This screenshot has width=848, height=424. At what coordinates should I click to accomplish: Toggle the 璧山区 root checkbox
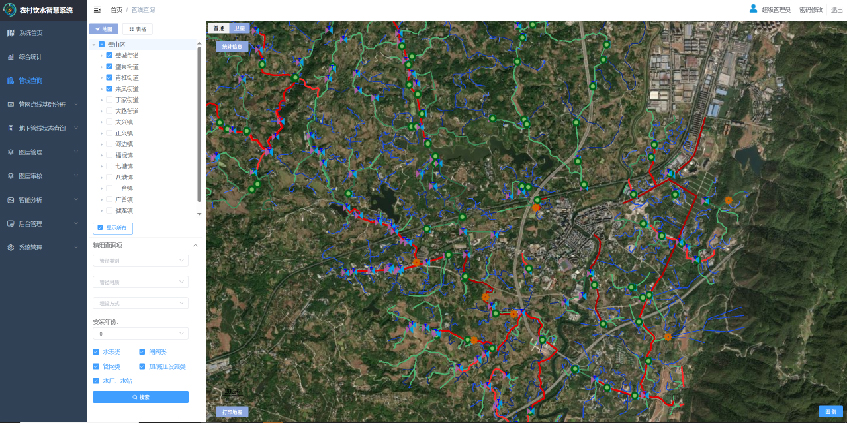point(102,44)
